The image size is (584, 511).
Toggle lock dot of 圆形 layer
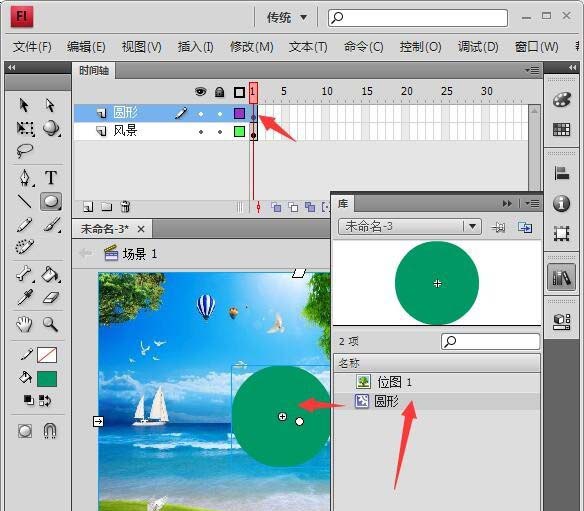(x=220, y=114)
